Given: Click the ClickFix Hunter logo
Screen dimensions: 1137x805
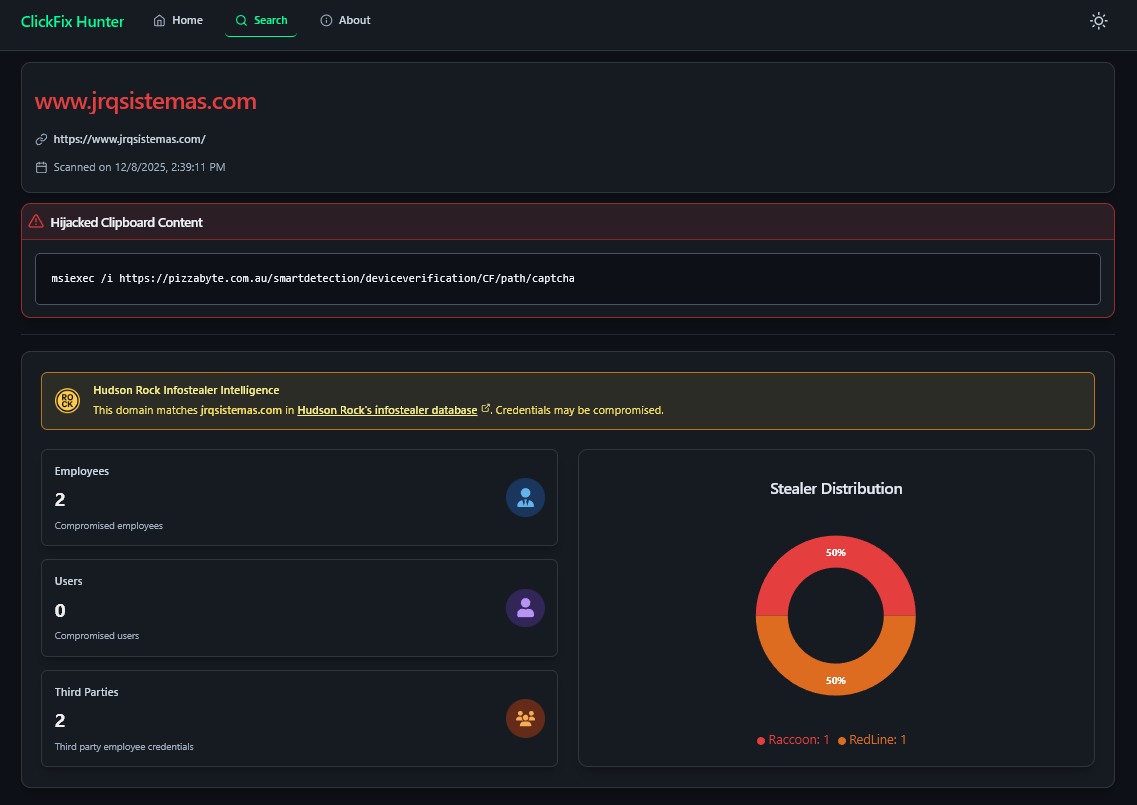Looking at the screenshot, I should point(72,21).
